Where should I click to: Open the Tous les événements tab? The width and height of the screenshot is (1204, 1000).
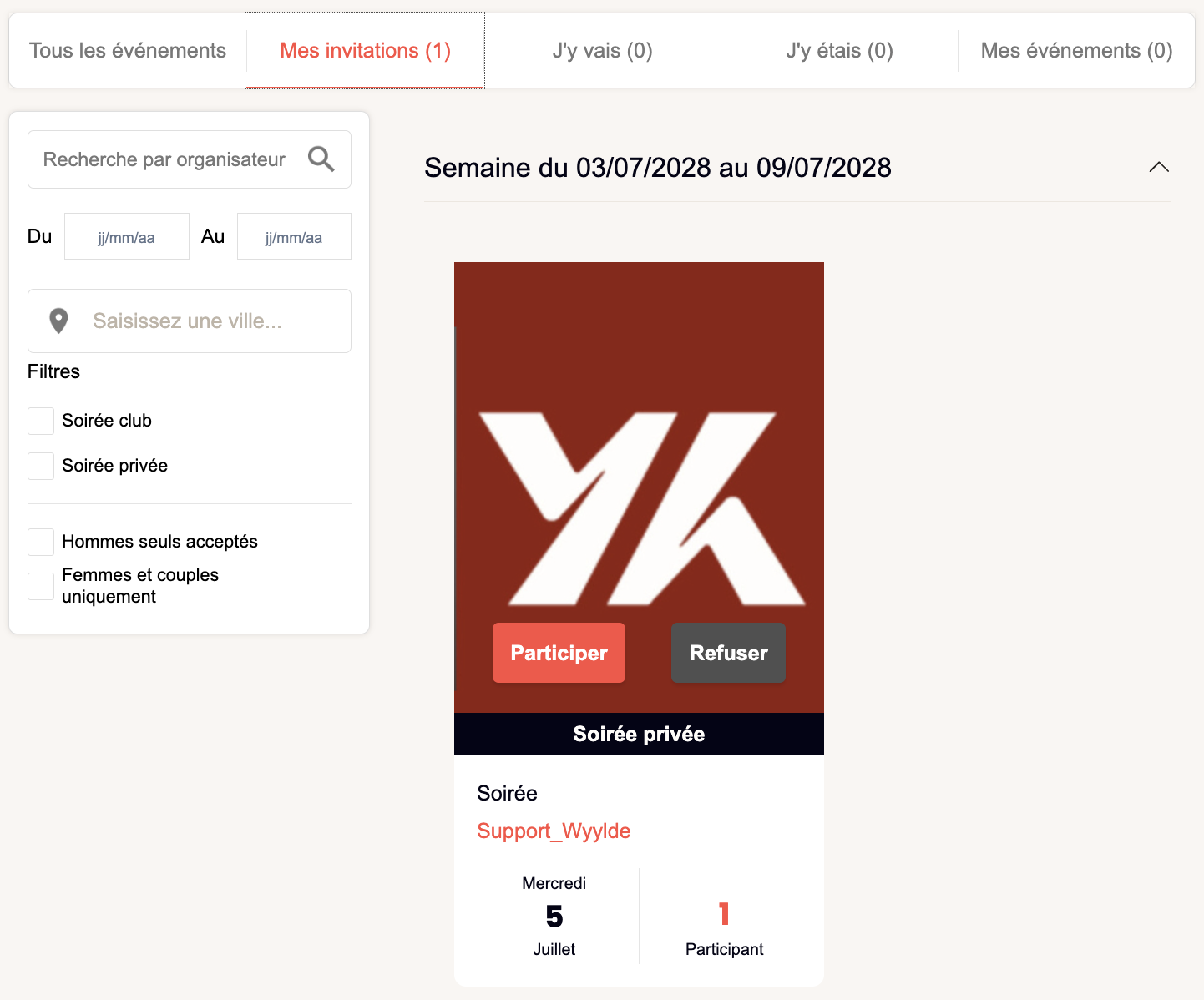(x=128, y=50)
